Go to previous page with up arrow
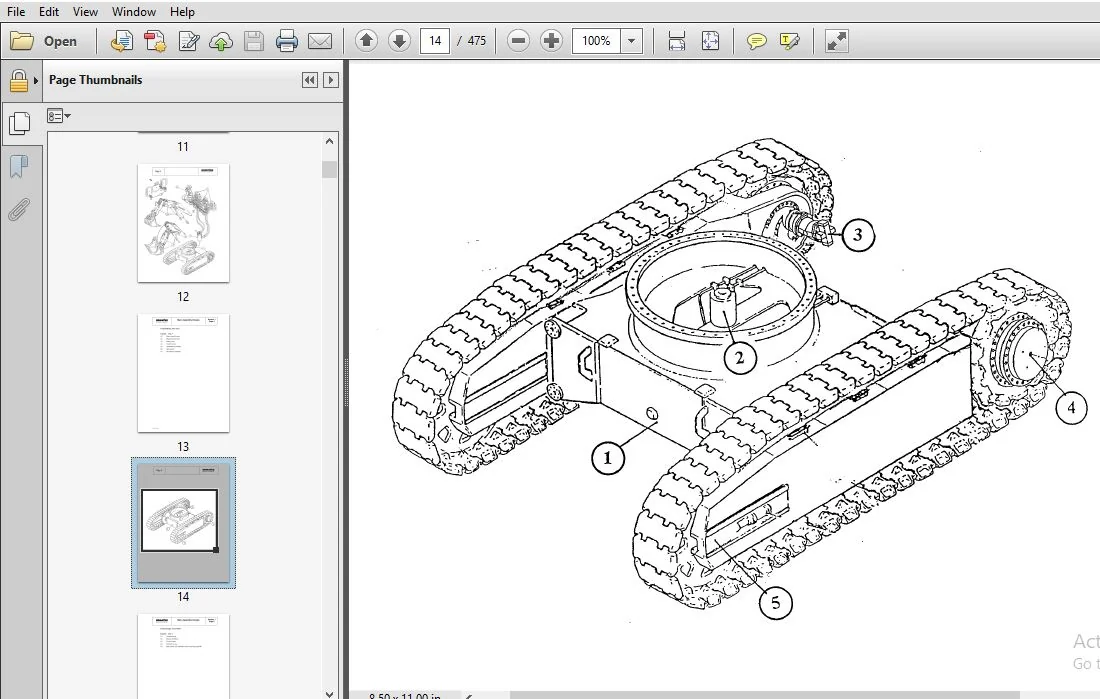1100x699 pixels. (x=366, y=41)
